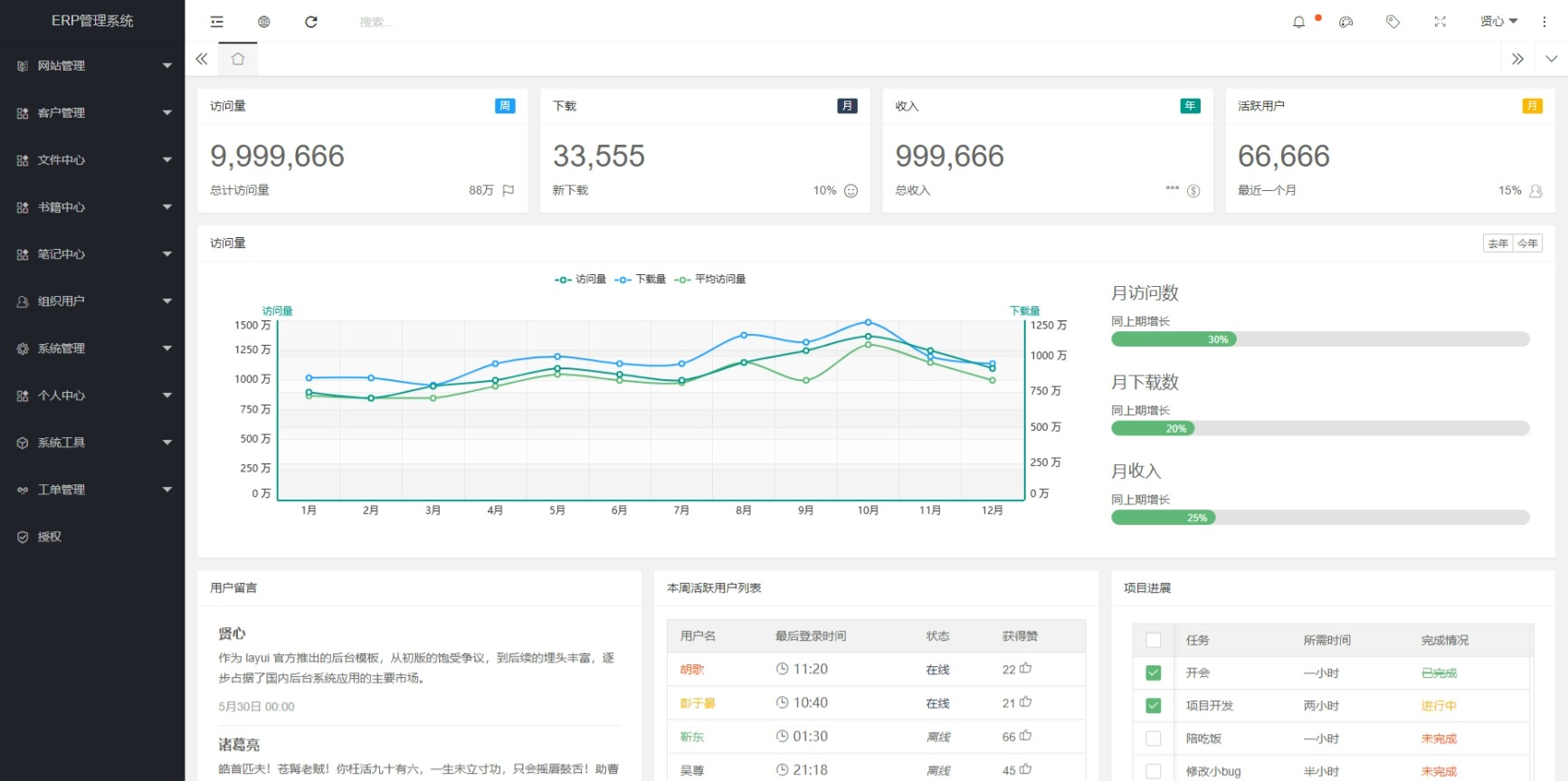Switch chart to 去年
Viewport: 1568px width, 781px height.
coord(1498,243)
